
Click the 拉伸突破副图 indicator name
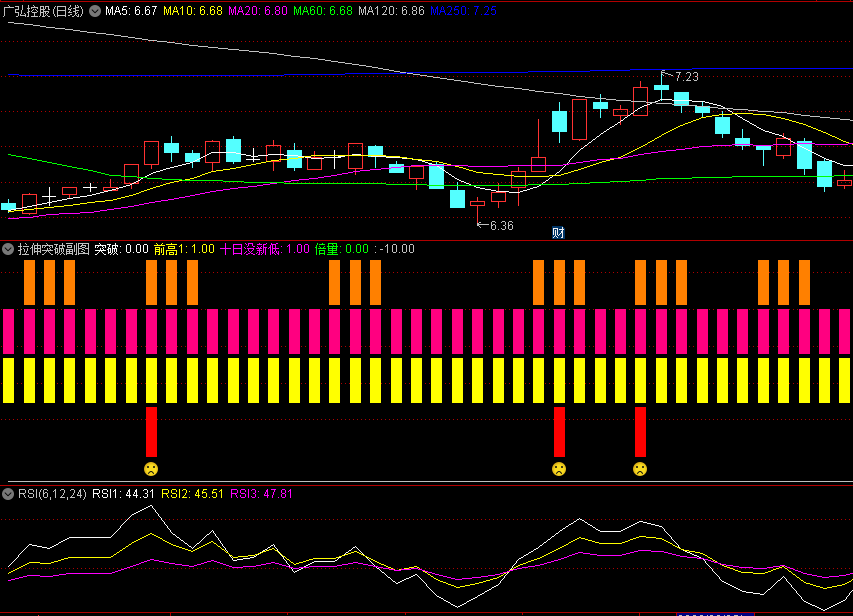(54, 249)
